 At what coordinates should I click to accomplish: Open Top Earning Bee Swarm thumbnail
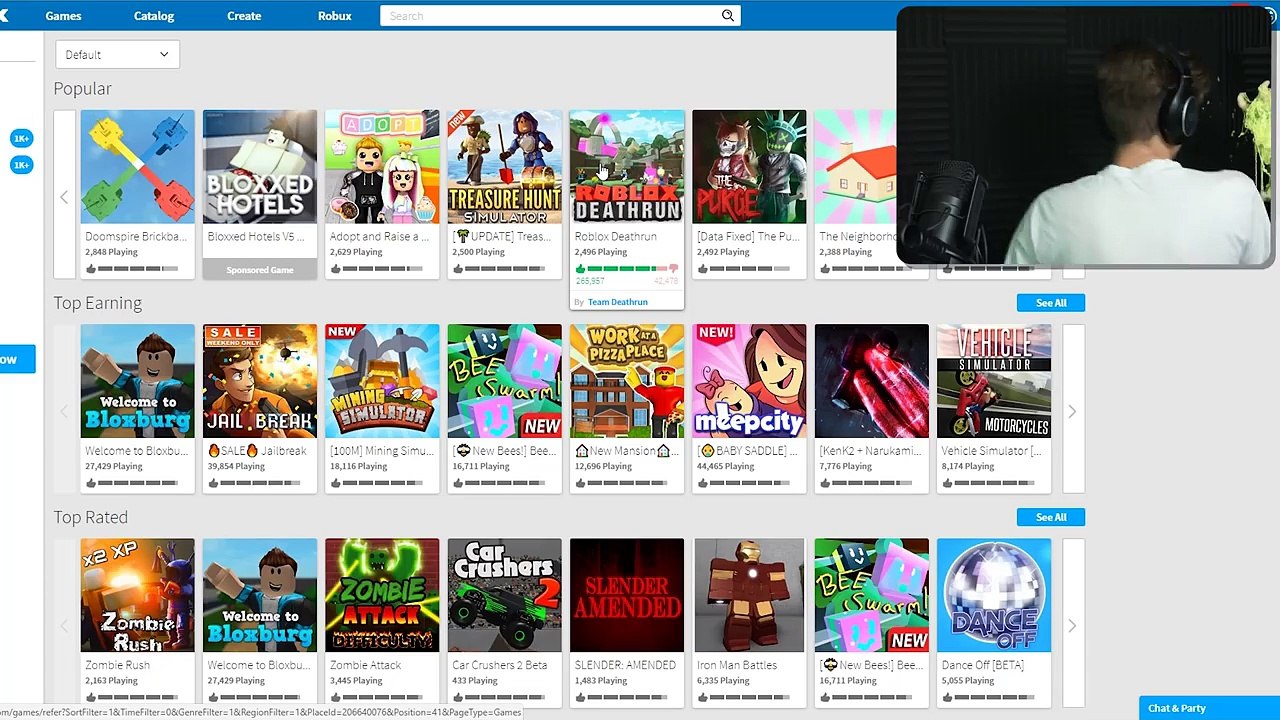tap(505, 381)
